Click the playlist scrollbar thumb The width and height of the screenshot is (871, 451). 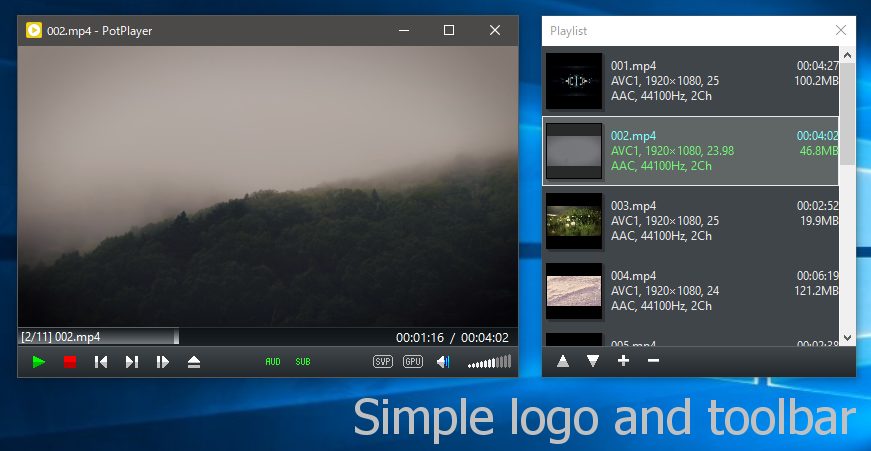click(x=848, y=114)
